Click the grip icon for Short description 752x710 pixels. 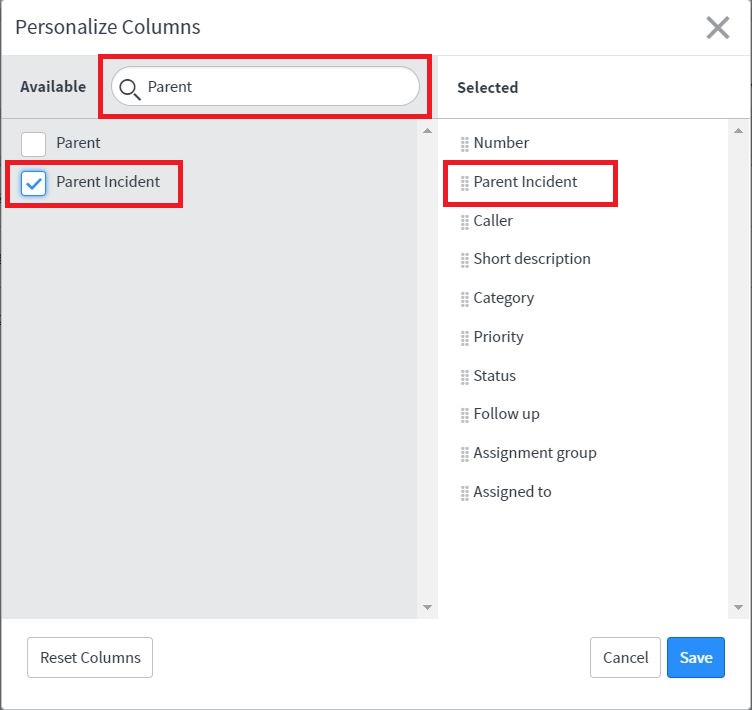[465, 260]
